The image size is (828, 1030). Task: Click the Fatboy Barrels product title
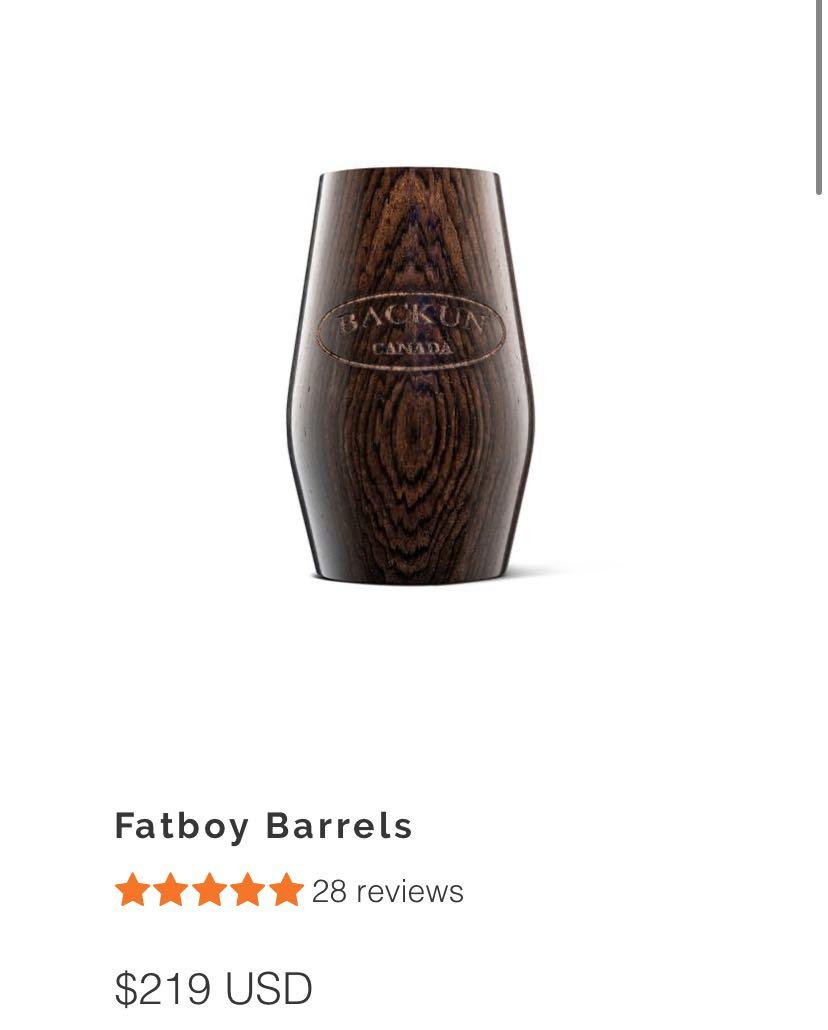coord(264,826)
